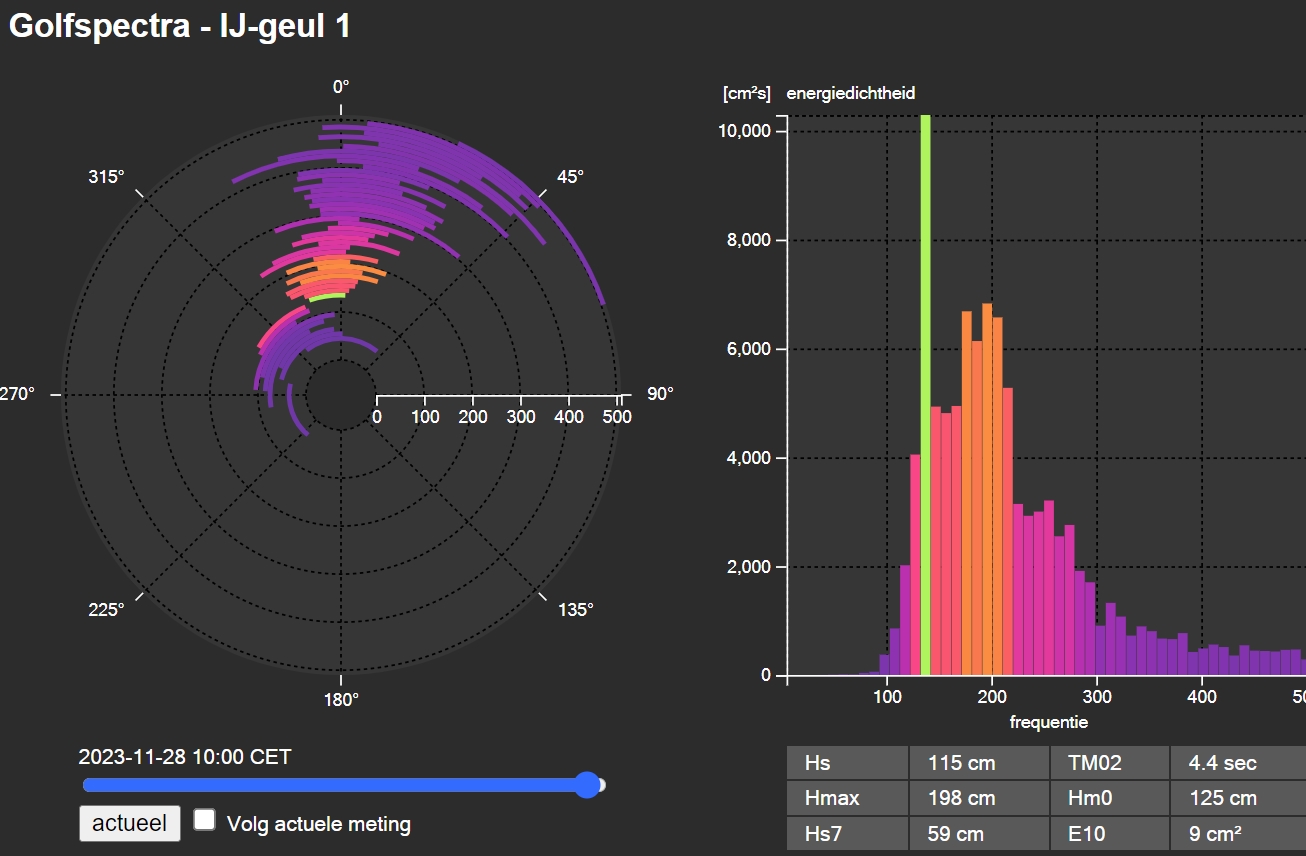1306x856 pixels.
Task: Click the actueel button
Action: pyautogui.click(x=130, y=823)
